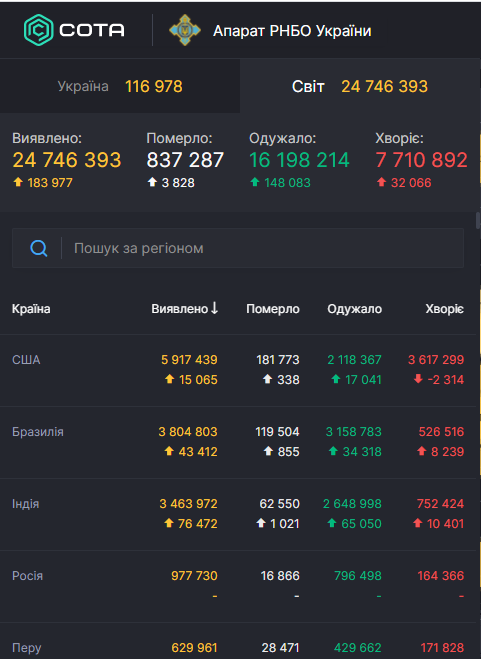Click the РНБО emblem icon
481x659 pixels.
coord(185,30)
